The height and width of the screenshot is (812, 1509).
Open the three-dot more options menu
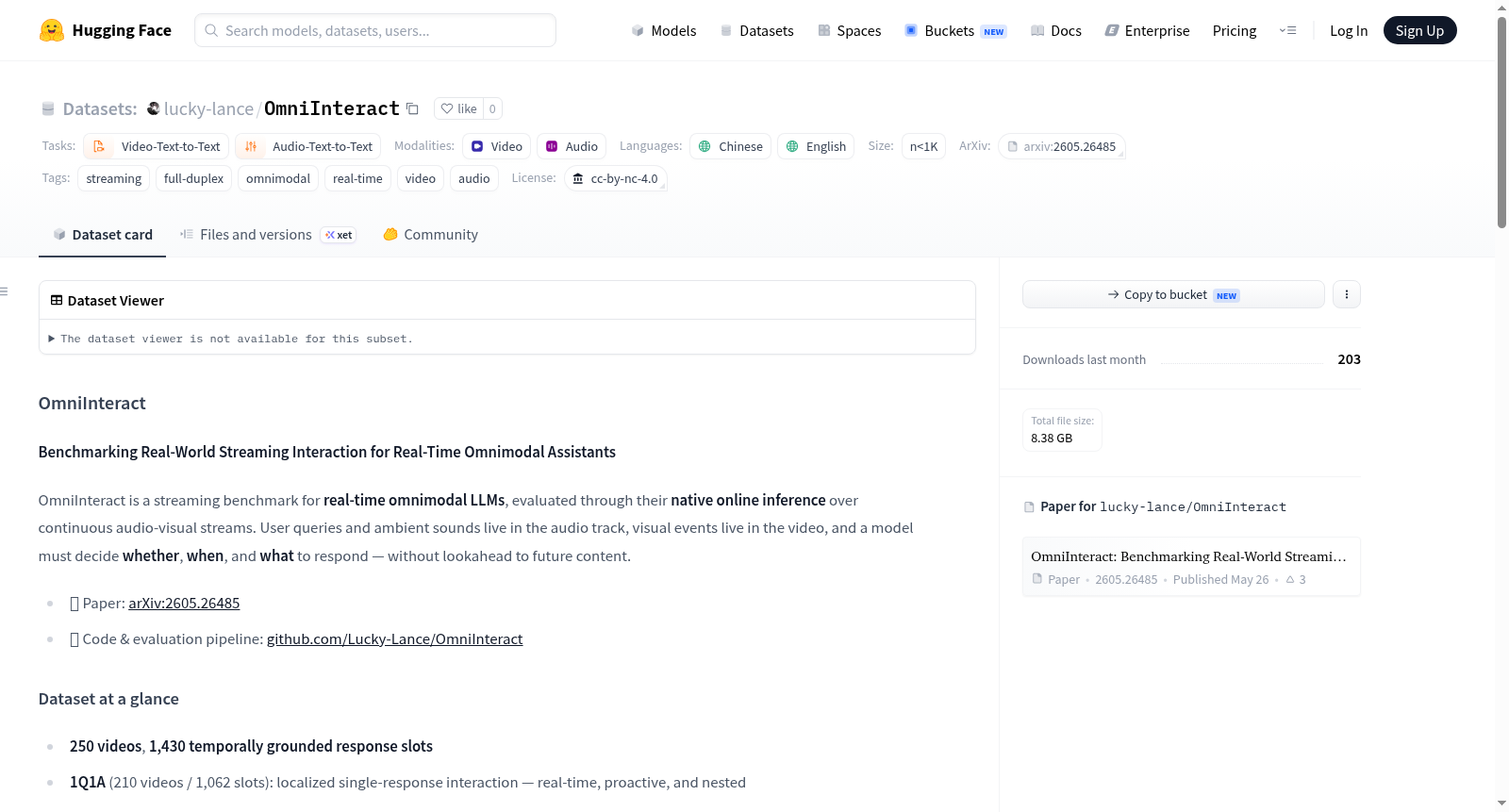(x=1346, y=294)
